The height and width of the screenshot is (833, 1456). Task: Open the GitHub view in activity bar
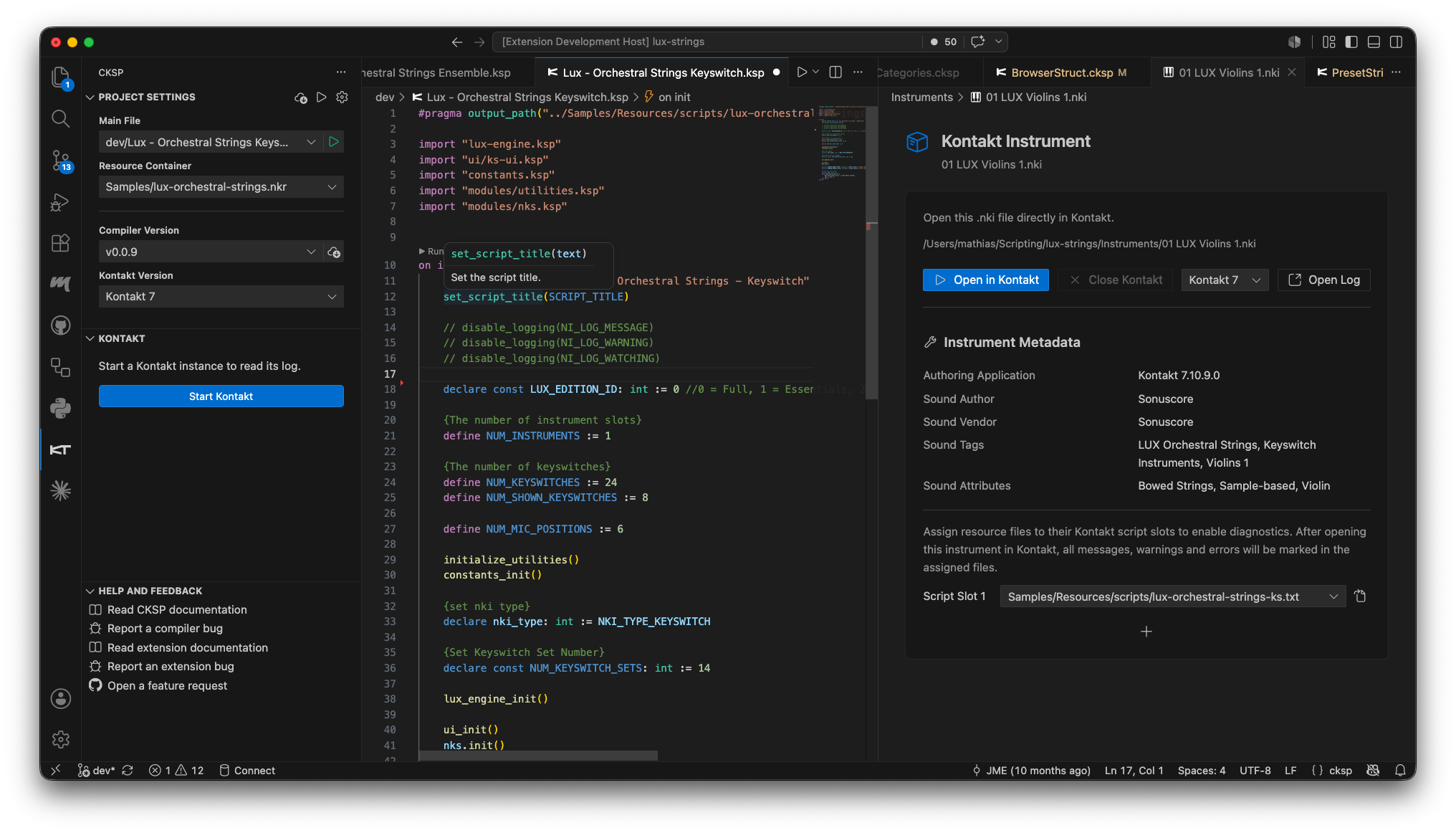tap(61, 325)
